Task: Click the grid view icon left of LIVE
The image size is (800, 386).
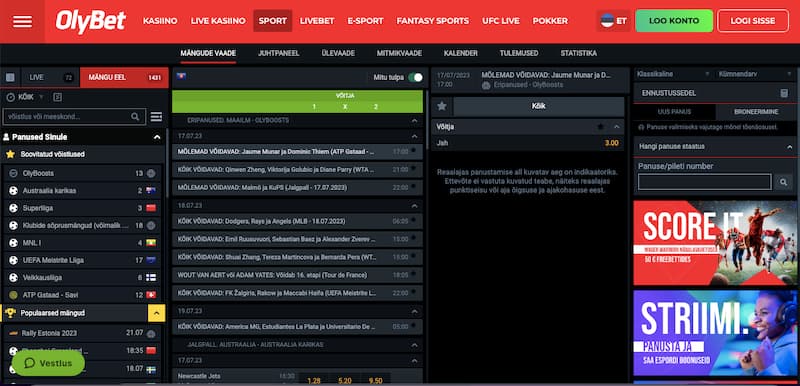Action: point(10,78)
